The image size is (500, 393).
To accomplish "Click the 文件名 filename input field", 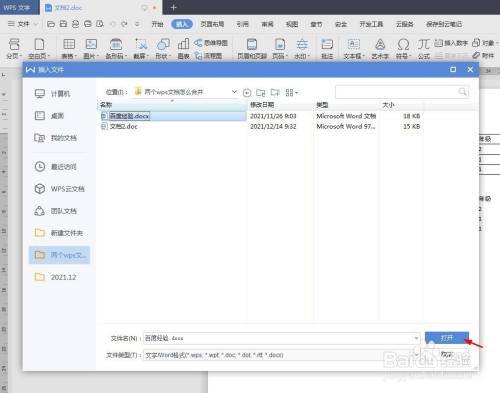I will 282,338.
